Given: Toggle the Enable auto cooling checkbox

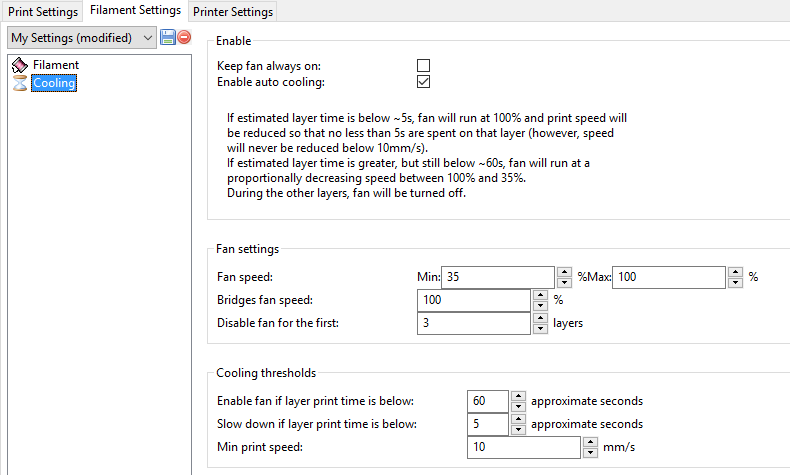Looking at the screenshot, I should (x=423, y=82).
